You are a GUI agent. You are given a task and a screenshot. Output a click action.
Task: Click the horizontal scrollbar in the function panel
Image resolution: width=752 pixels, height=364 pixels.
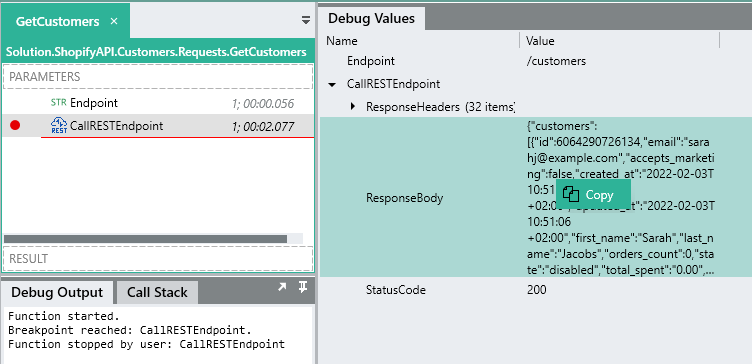point(145,239)
